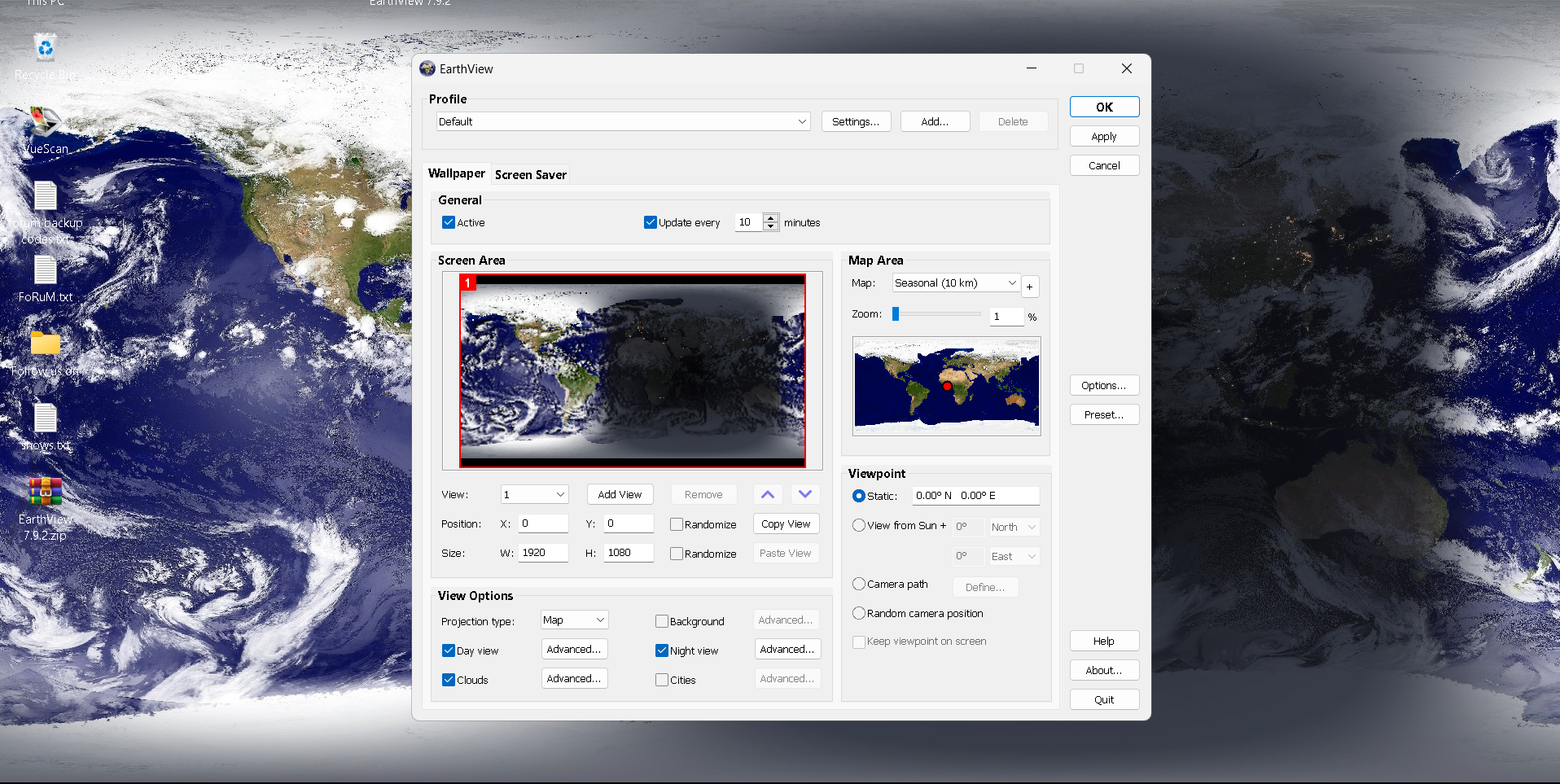1560x784 pixels.
Task: Click the About... button
Action: pos(1104,670)
